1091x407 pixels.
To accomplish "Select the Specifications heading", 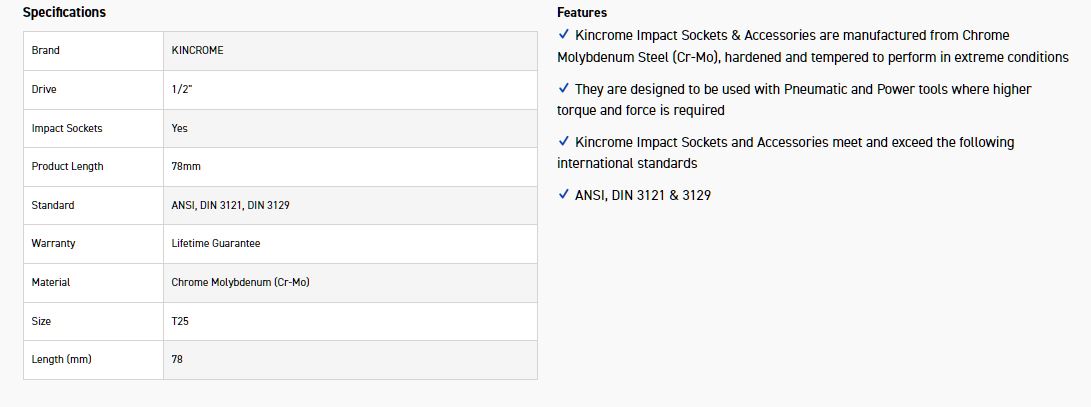I will pos(64,13).
